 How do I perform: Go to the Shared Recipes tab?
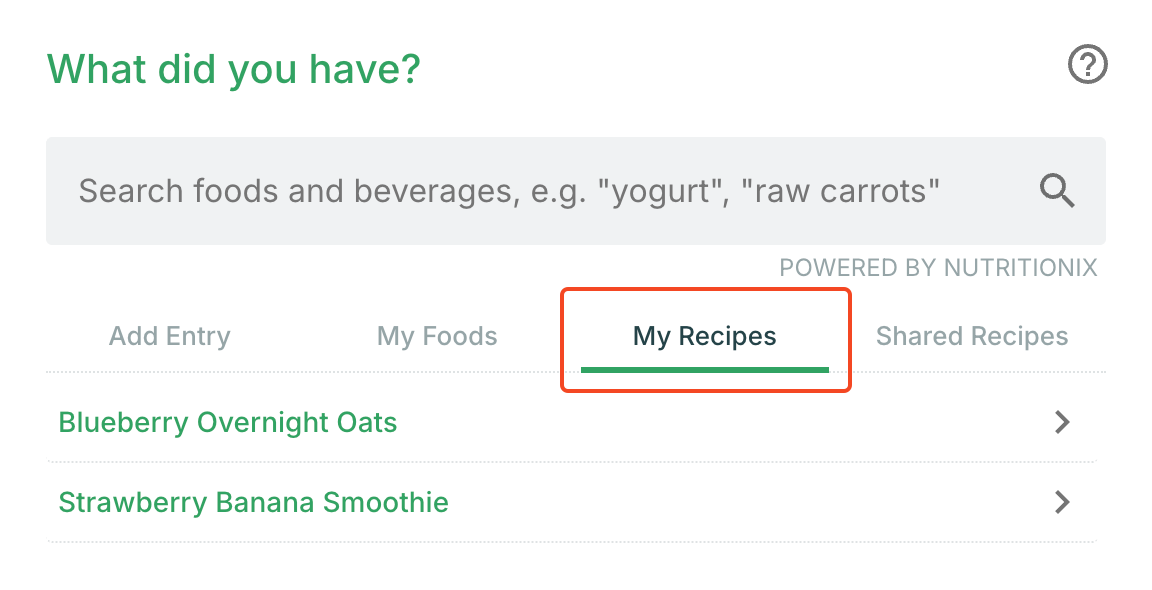[x=972, y=336]
